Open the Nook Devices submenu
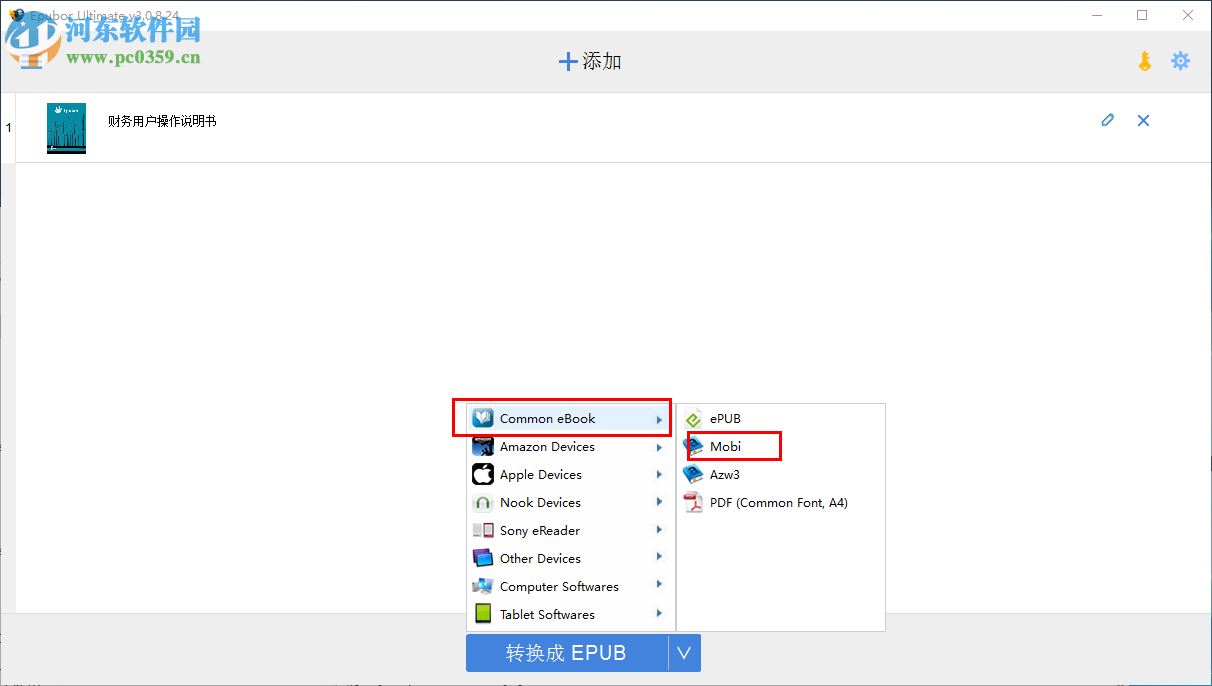The image size is (1212, 686). 568,502
